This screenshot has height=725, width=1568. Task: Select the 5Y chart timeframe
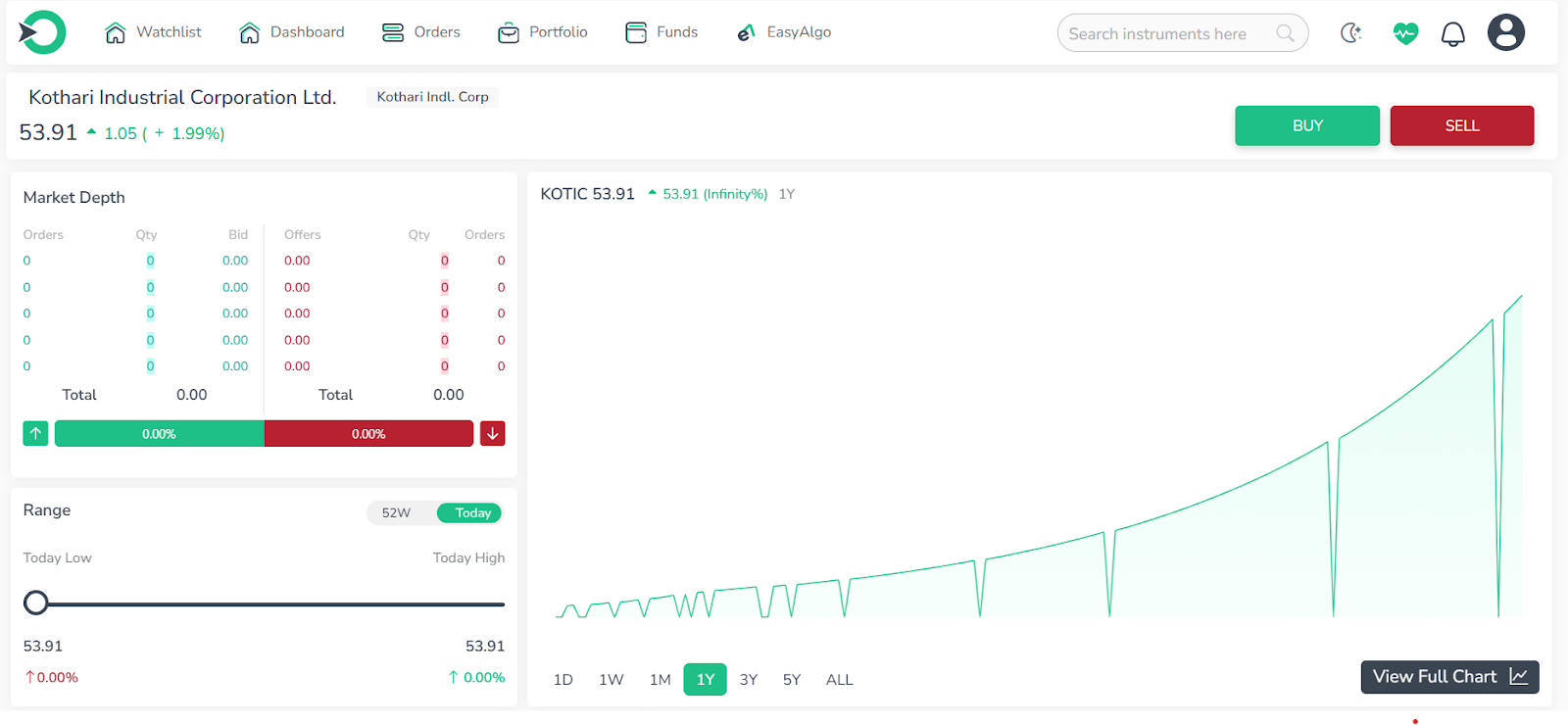pyautogui.click(x=792, y=680)
